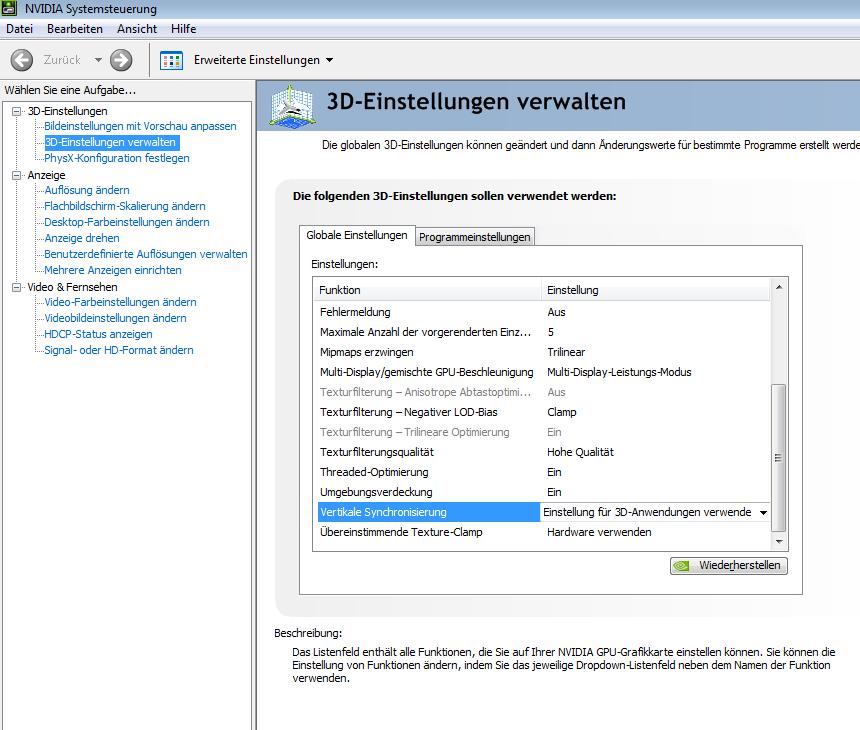Open Mehrere Anzeigen einrichten
Image resolution: width=860 pixels, height=730 pixels.
point(112,270)
